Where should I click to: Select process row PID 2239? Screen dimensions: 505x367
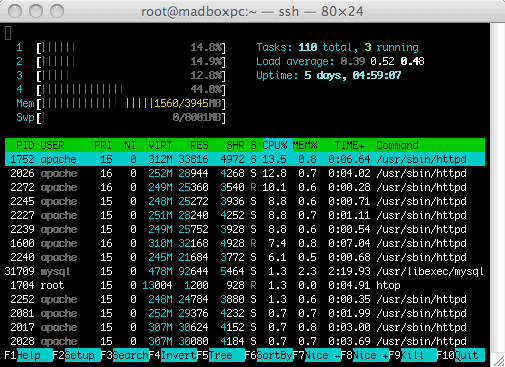245,229
